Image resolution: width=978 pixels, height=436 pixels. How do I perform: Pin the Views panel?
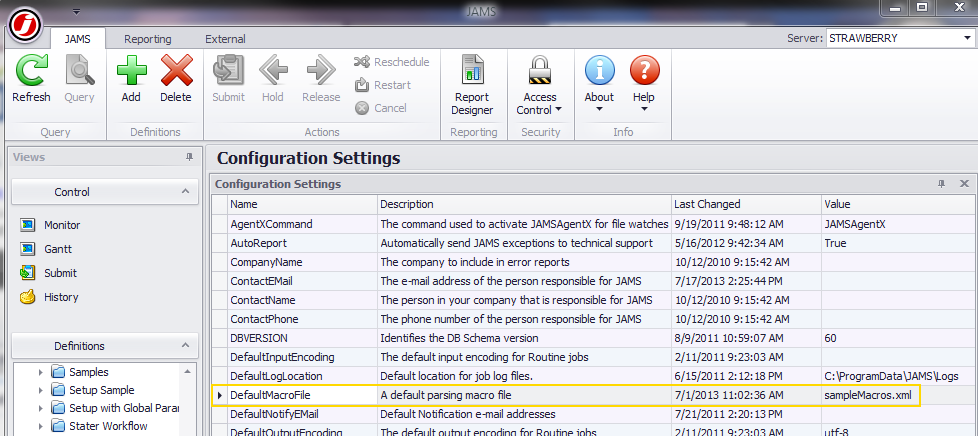click(190, 158)
